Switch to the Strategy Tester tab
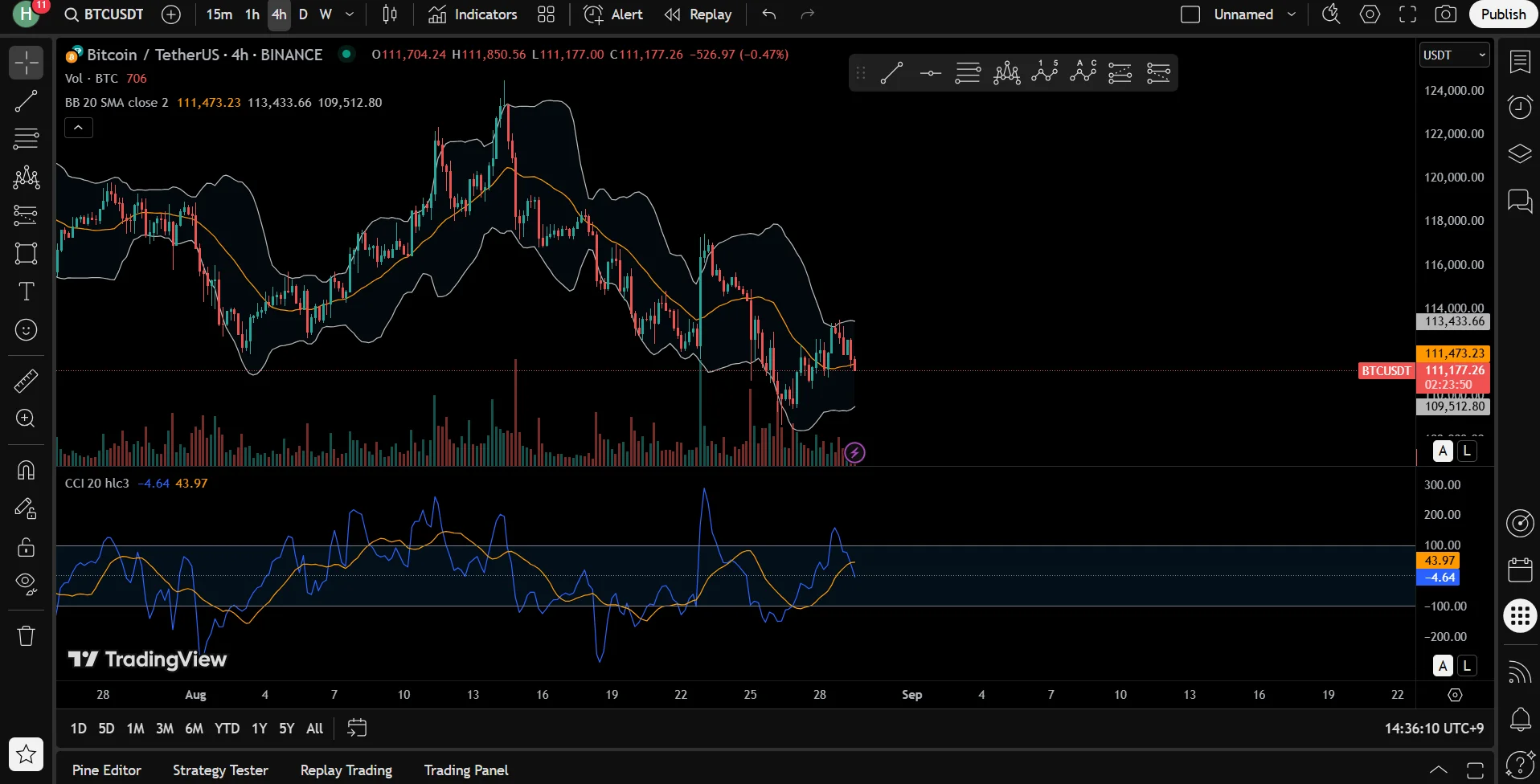Viewport: 1540px width, 784px height. point(220,770)
